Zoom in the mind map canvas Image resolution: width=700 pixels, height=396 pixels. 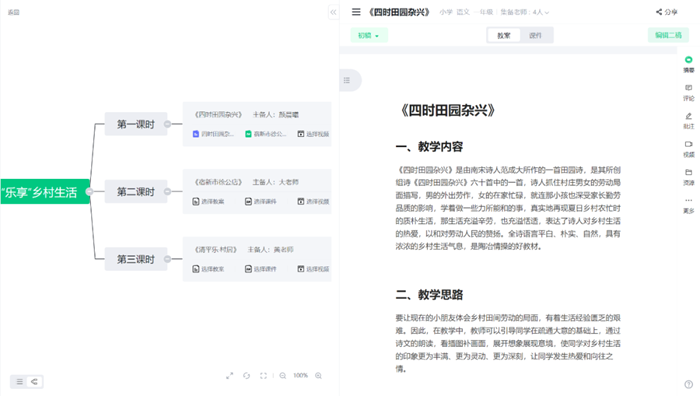click(318, 375)
